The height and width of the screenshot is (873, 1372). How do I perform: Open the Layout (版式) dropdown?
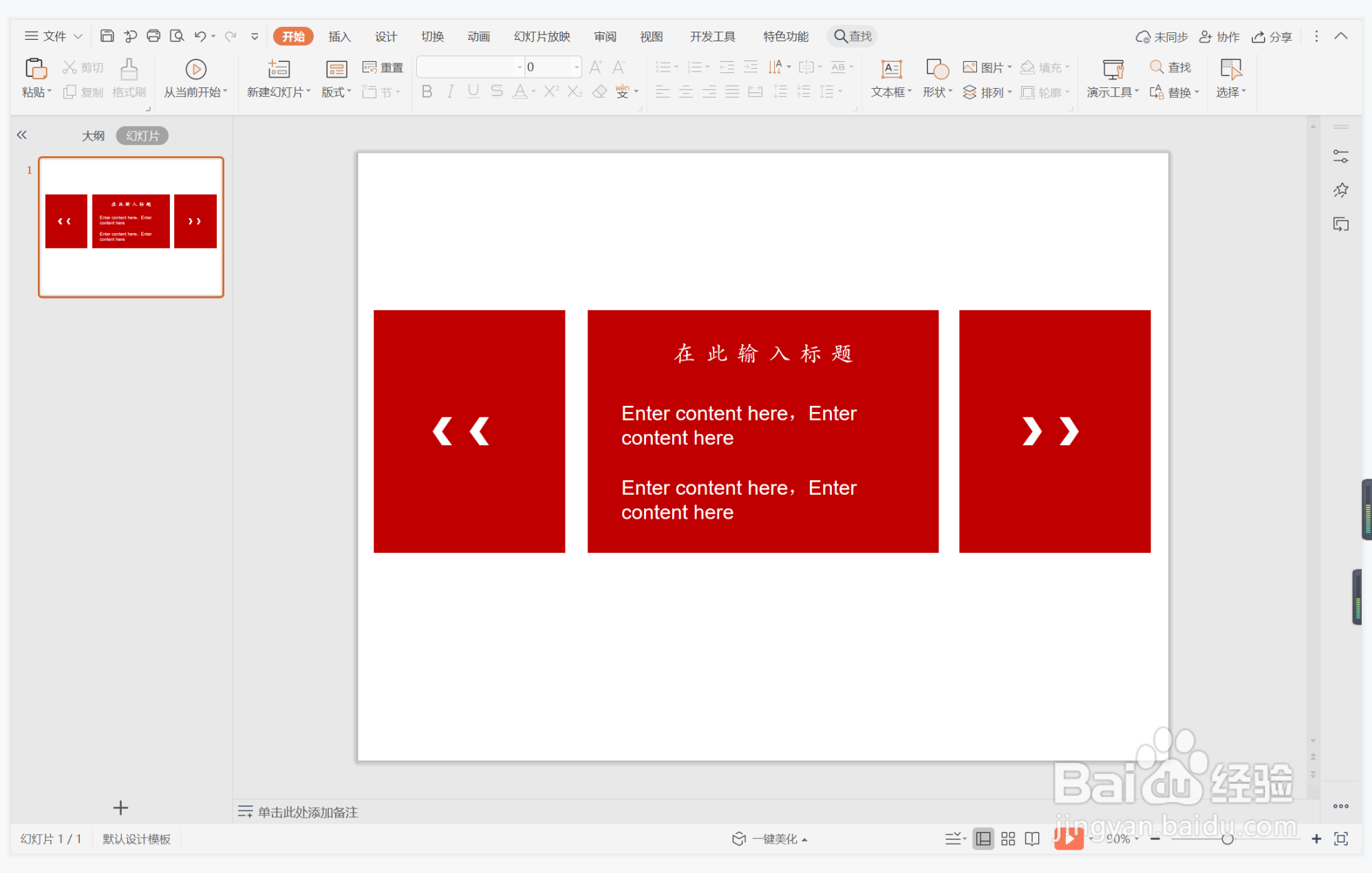tap(336, 92)
